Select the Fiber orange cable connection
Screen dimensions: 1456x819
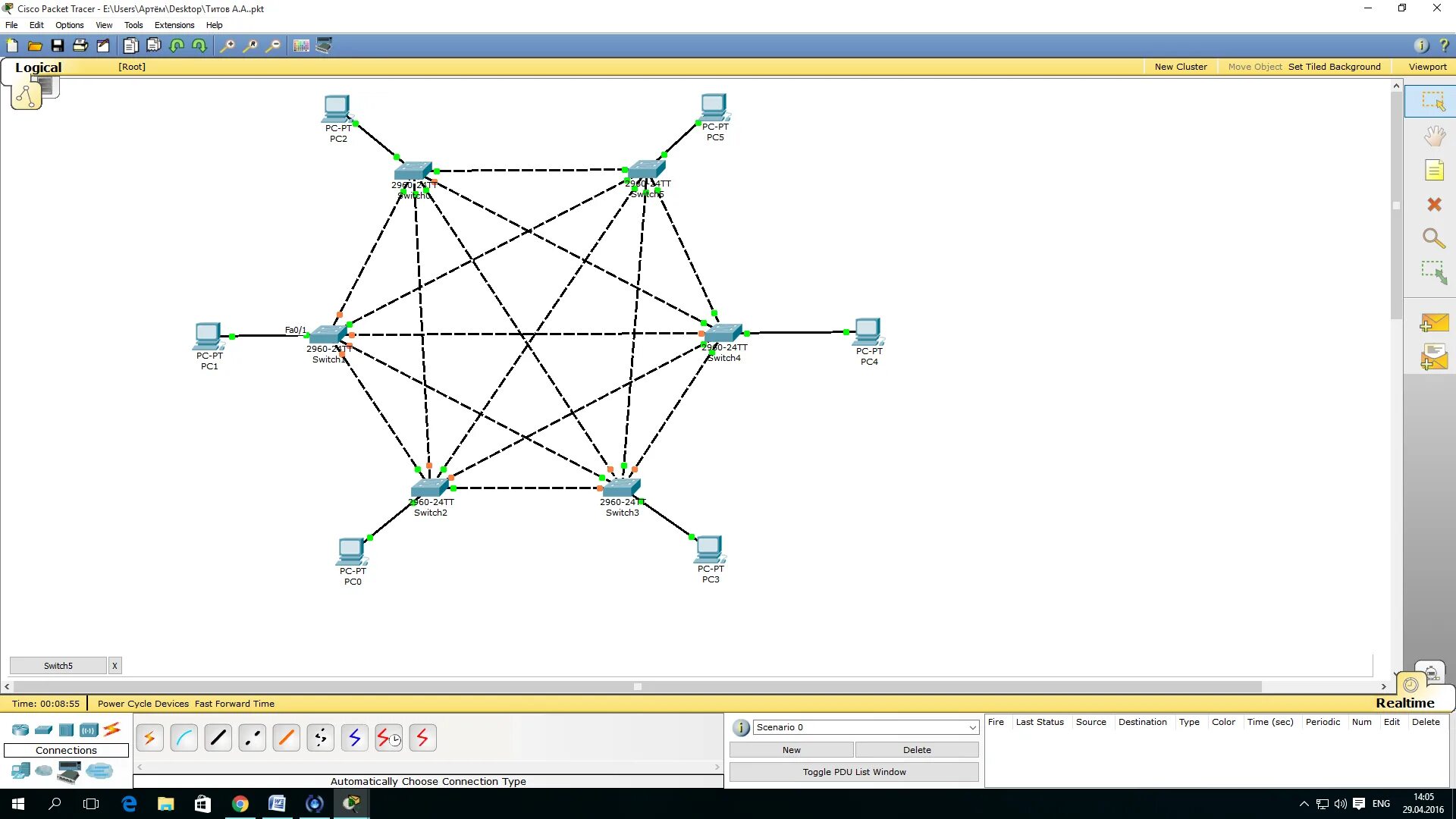coord(286,737)
